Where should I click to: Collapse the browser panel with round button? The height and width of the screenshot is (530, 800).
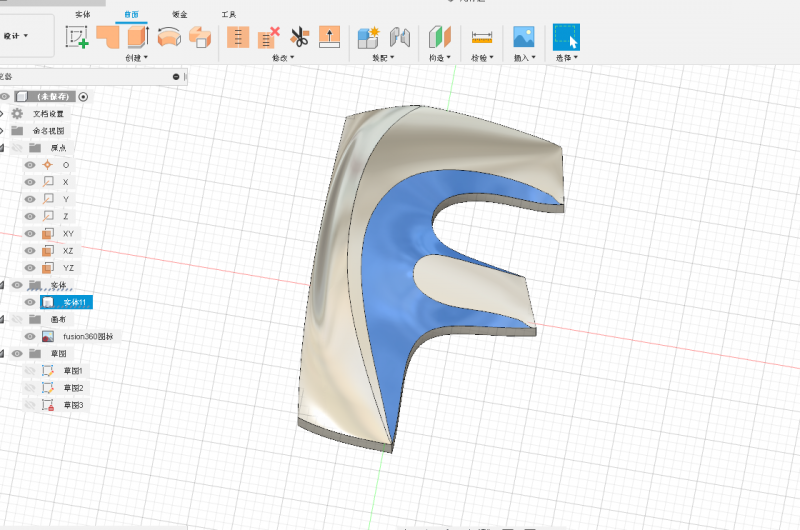tap(176, 77)
